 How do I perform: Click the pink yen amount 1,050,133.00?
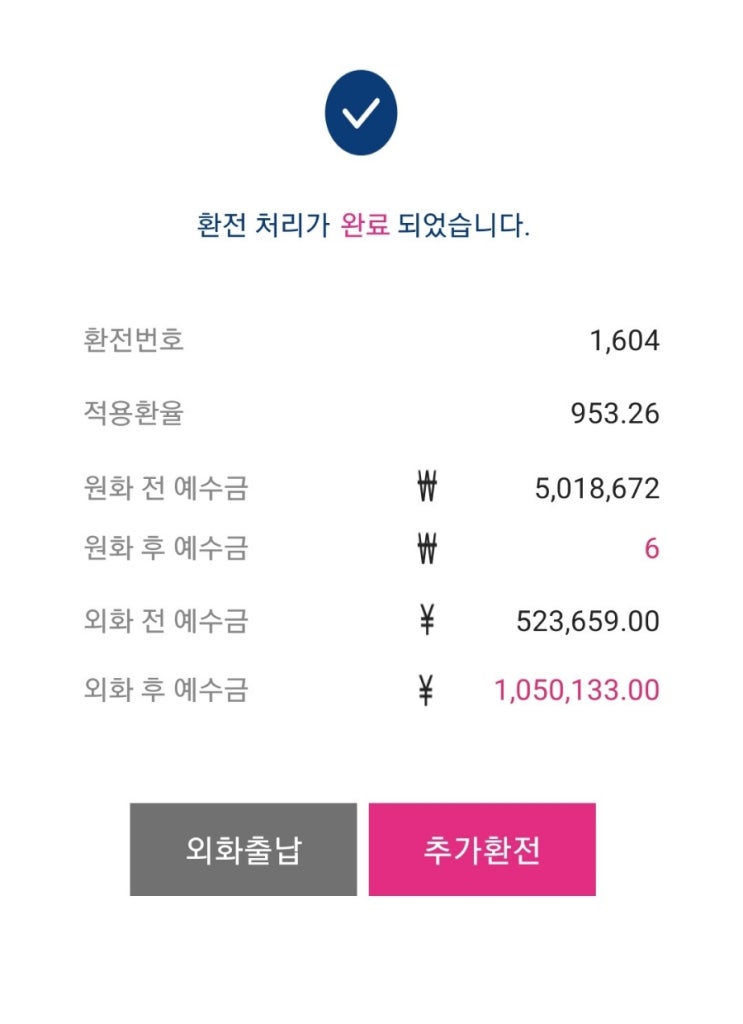coord(577,690)
